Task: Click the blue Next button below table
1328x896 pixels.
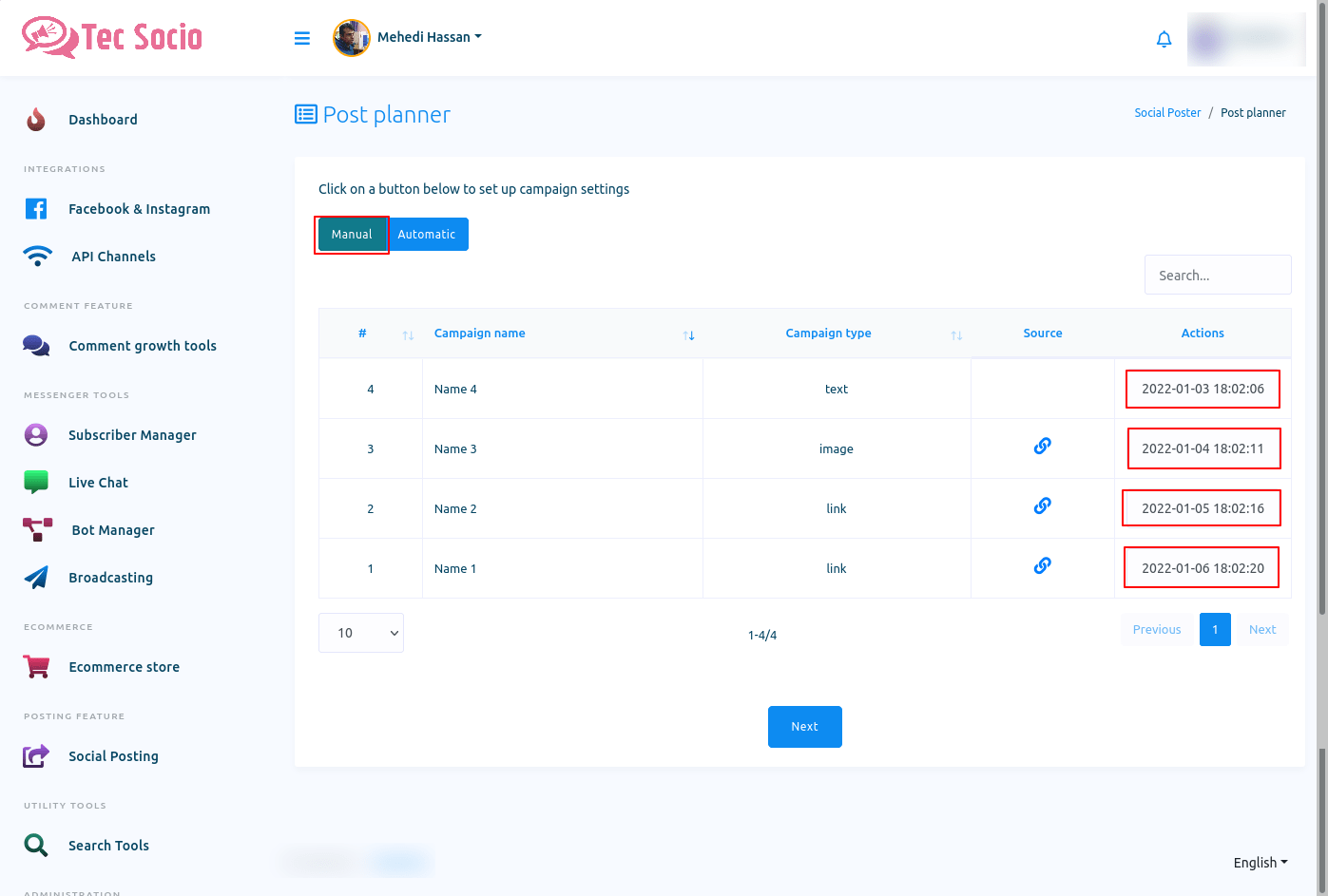Action: 804,727
